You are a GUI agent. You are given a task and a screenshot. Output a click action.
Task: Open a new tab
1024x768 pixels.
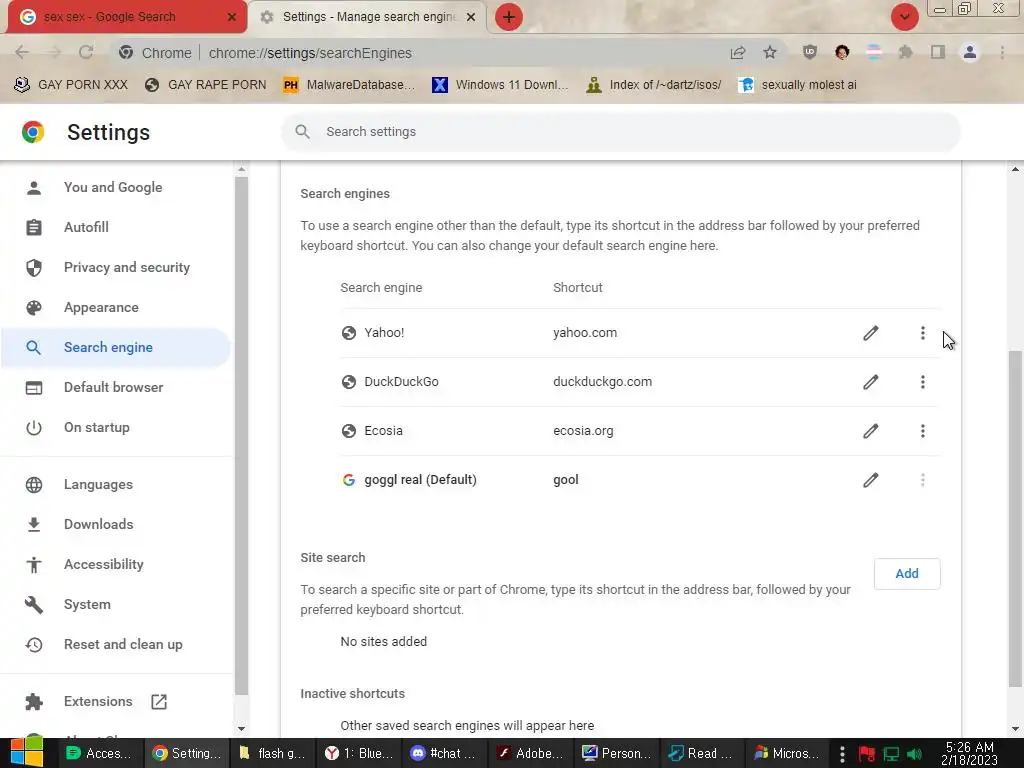tap(509, 17)
